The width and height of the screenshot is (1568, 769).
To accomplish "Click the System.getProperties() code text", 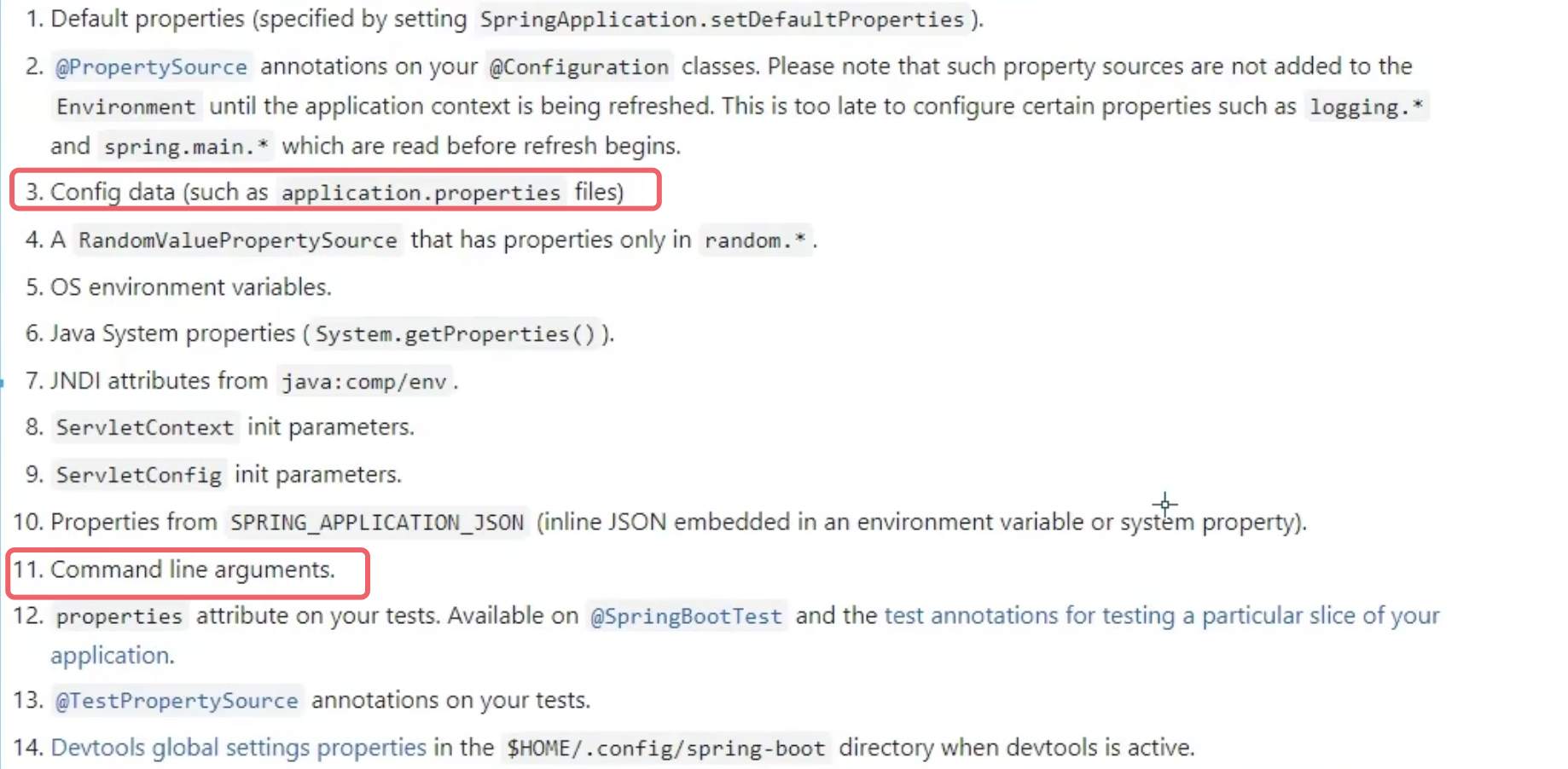I will pos(456,334).
